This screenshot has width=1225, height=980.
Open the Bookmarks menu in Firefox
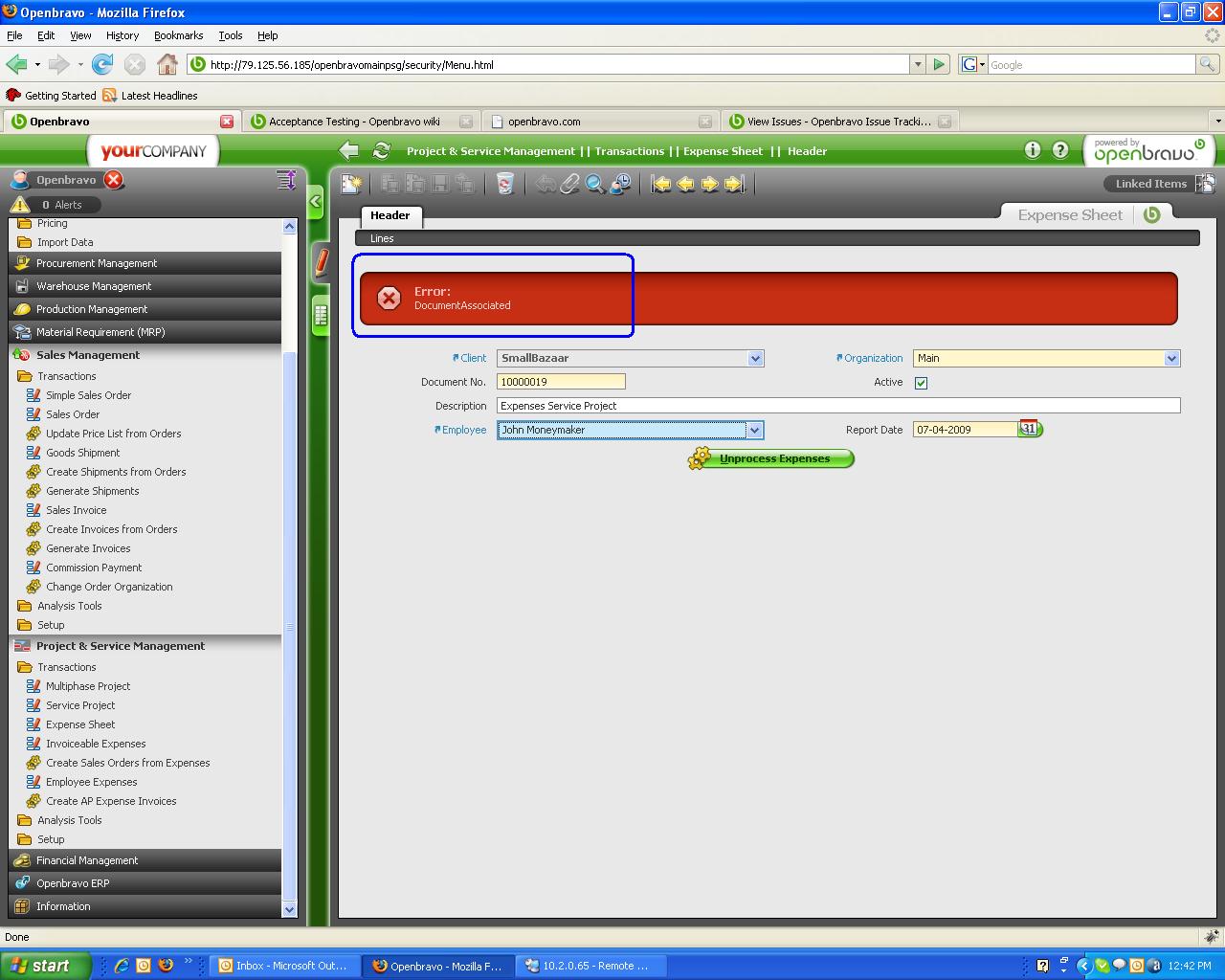(178, 35)
